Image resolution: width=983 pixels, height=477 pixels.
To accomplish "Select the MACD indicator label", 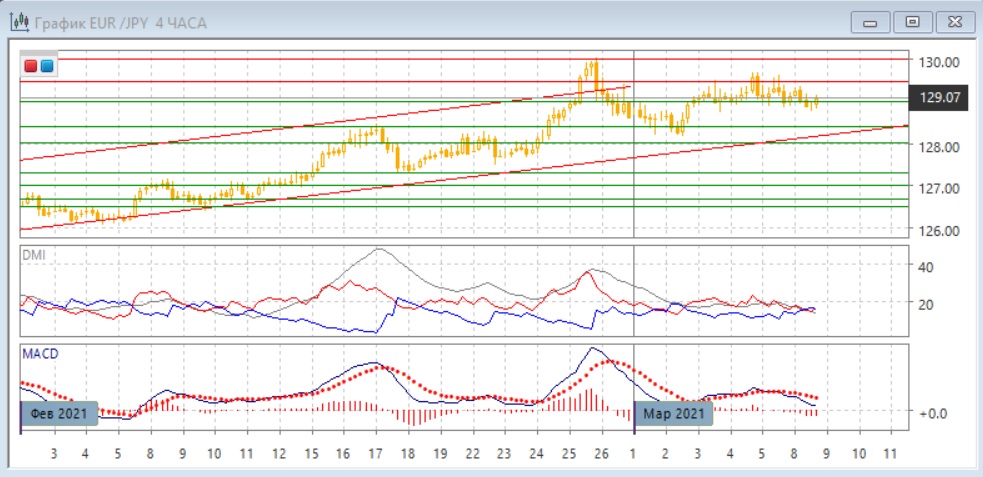I will [x=40, y=353].
